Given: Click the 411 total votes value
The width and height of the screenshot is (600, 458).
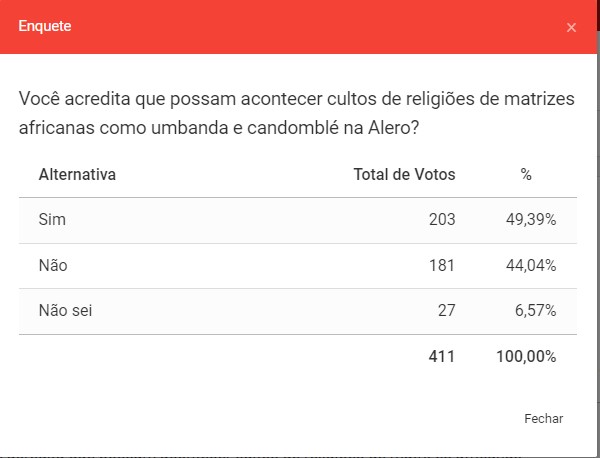Looking at the screenshot, I should click(441, 356).
